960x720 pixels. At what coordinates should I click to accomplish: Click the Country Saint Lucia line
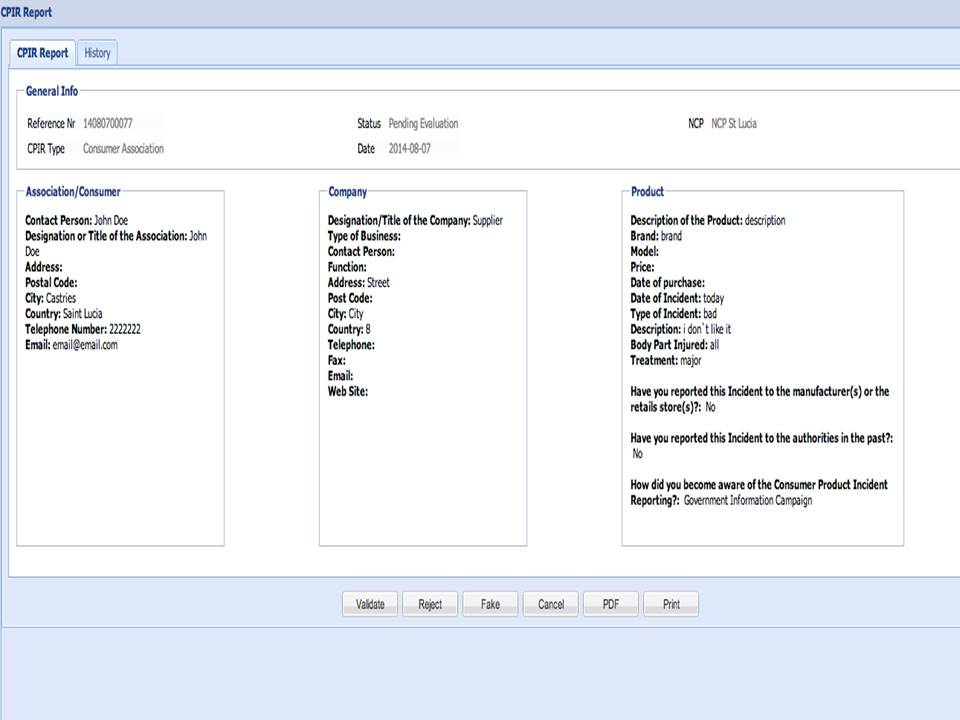click(x=64, y=313)
